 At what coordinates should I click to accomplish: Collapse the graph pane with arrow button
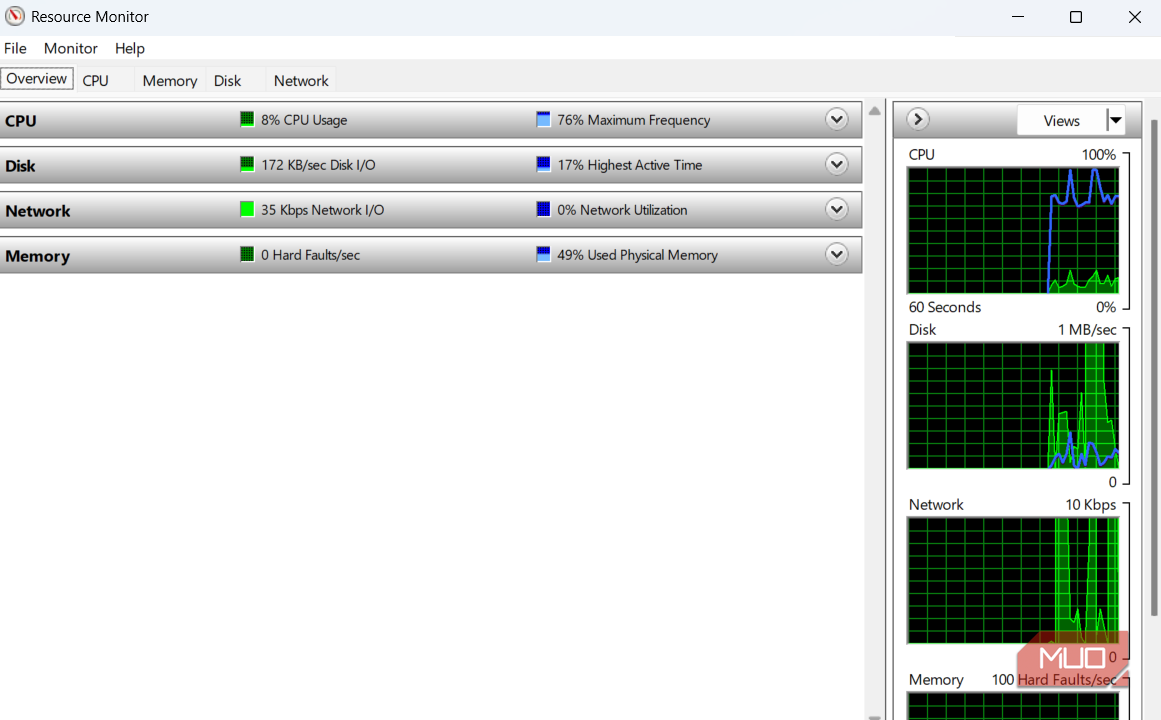click(917, 119)
